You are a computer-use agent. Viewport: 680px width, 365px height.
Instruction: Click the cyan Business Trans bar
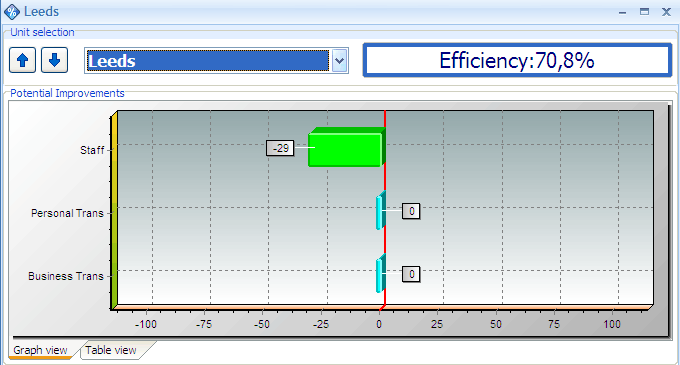(x=381, y=274)
